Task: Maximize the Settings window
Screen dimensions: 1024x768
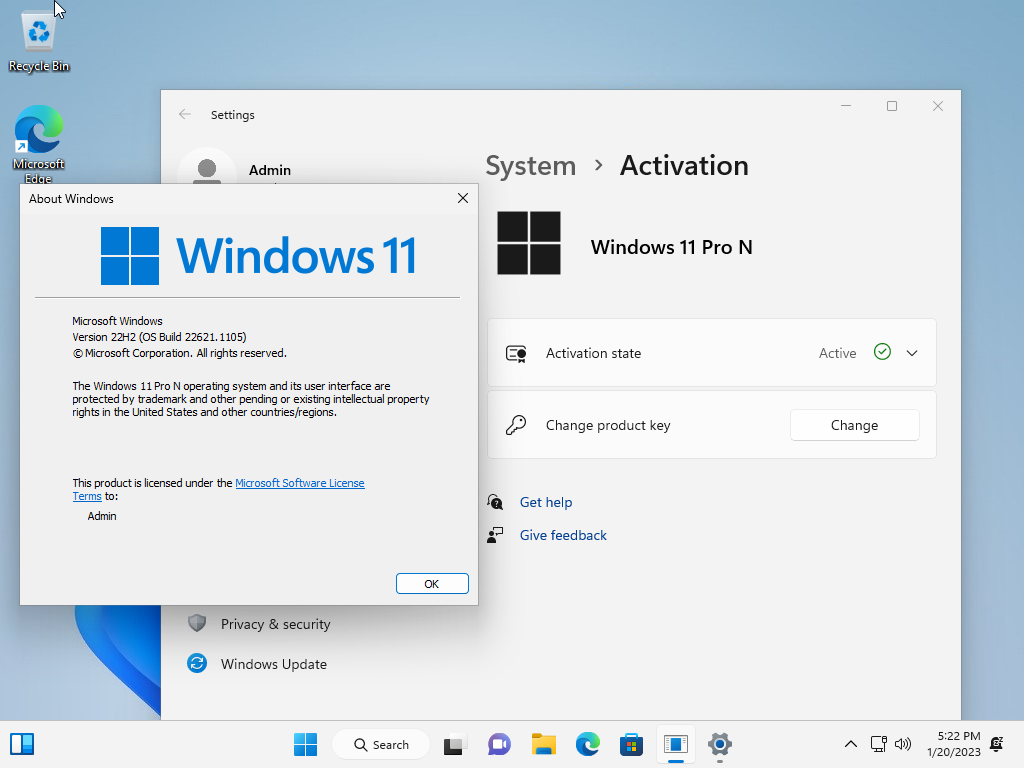Action: tap(892, 106)
